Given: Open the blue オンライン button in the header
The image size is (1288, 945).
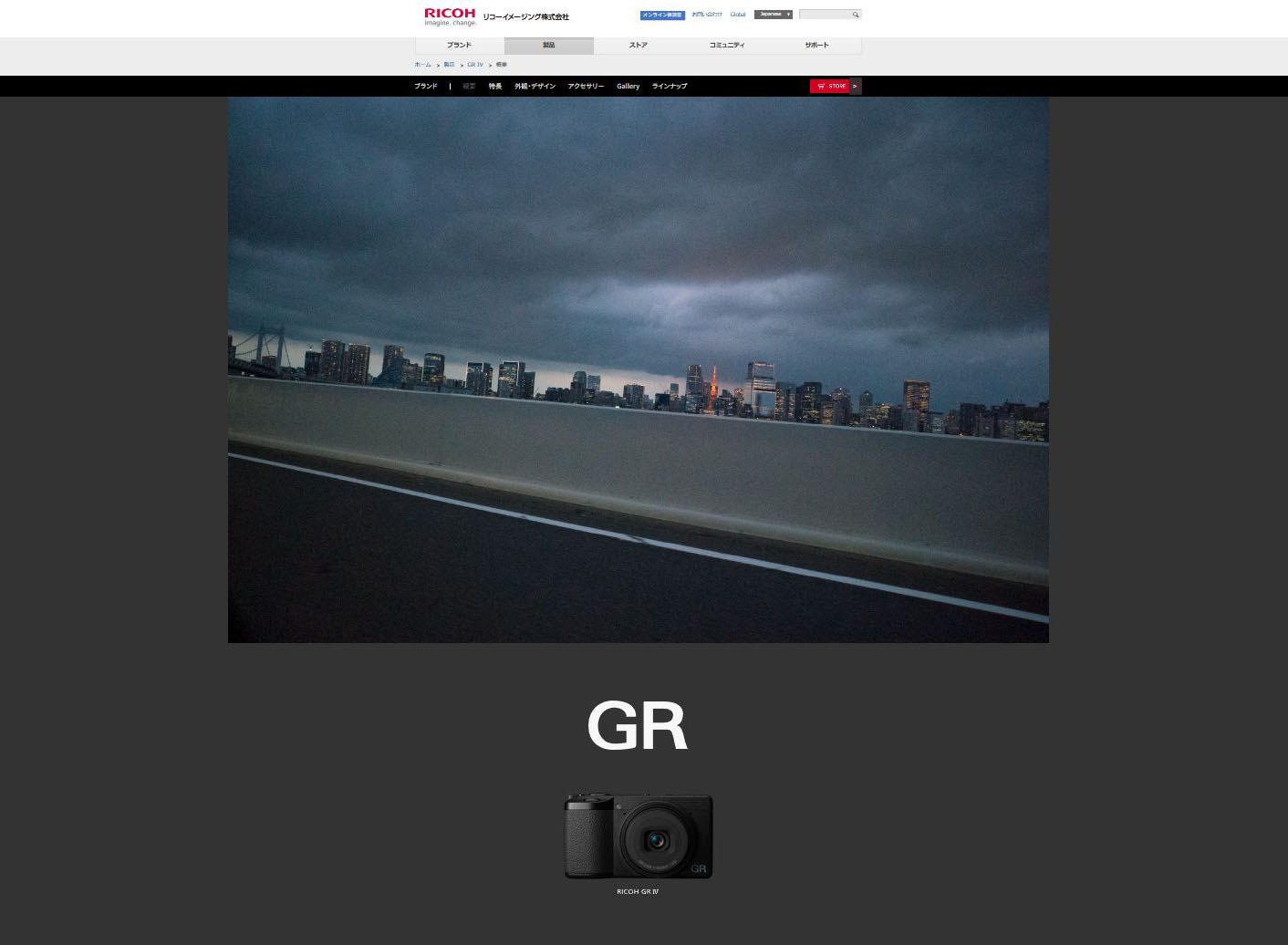Looking at the screenshot, I should [x=662, y=15].
